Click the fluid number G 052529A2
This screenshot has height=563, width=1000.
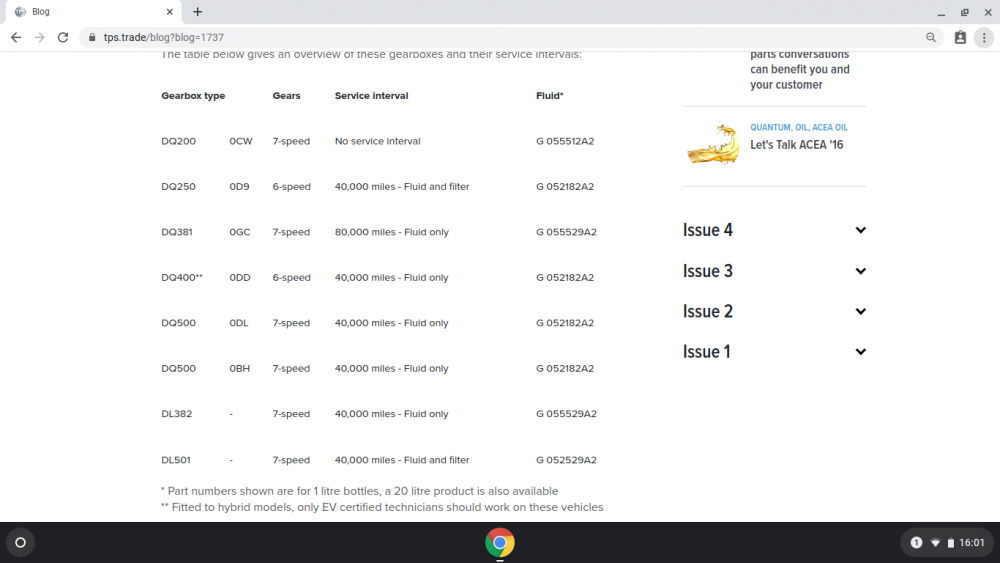(x=566, y=460)
